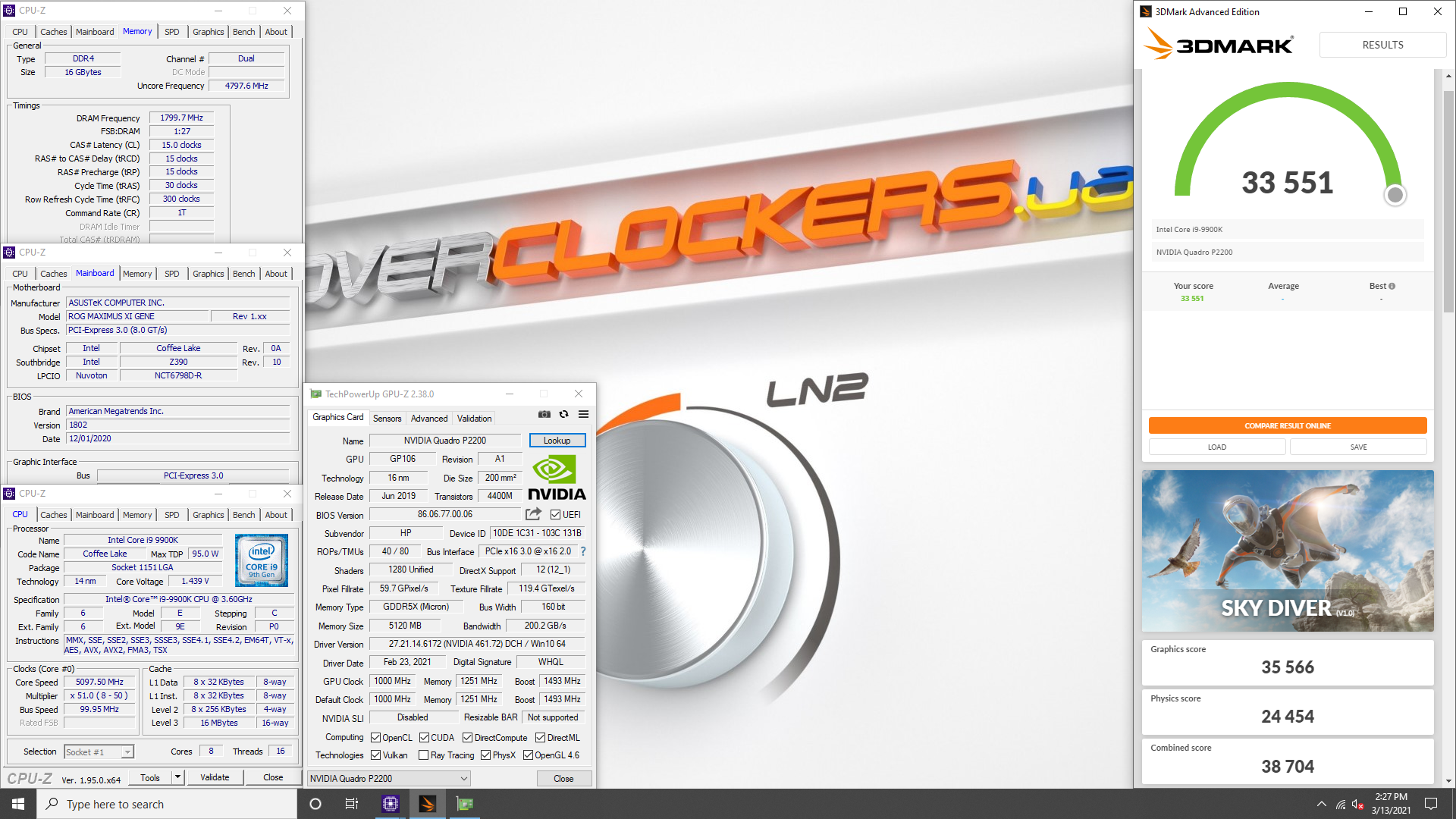The width and height of the screenshot is (1456, 819).
Task: Click the 3DMark title bar app icon
Action: pyautogui.click(x=1146, y=11)
